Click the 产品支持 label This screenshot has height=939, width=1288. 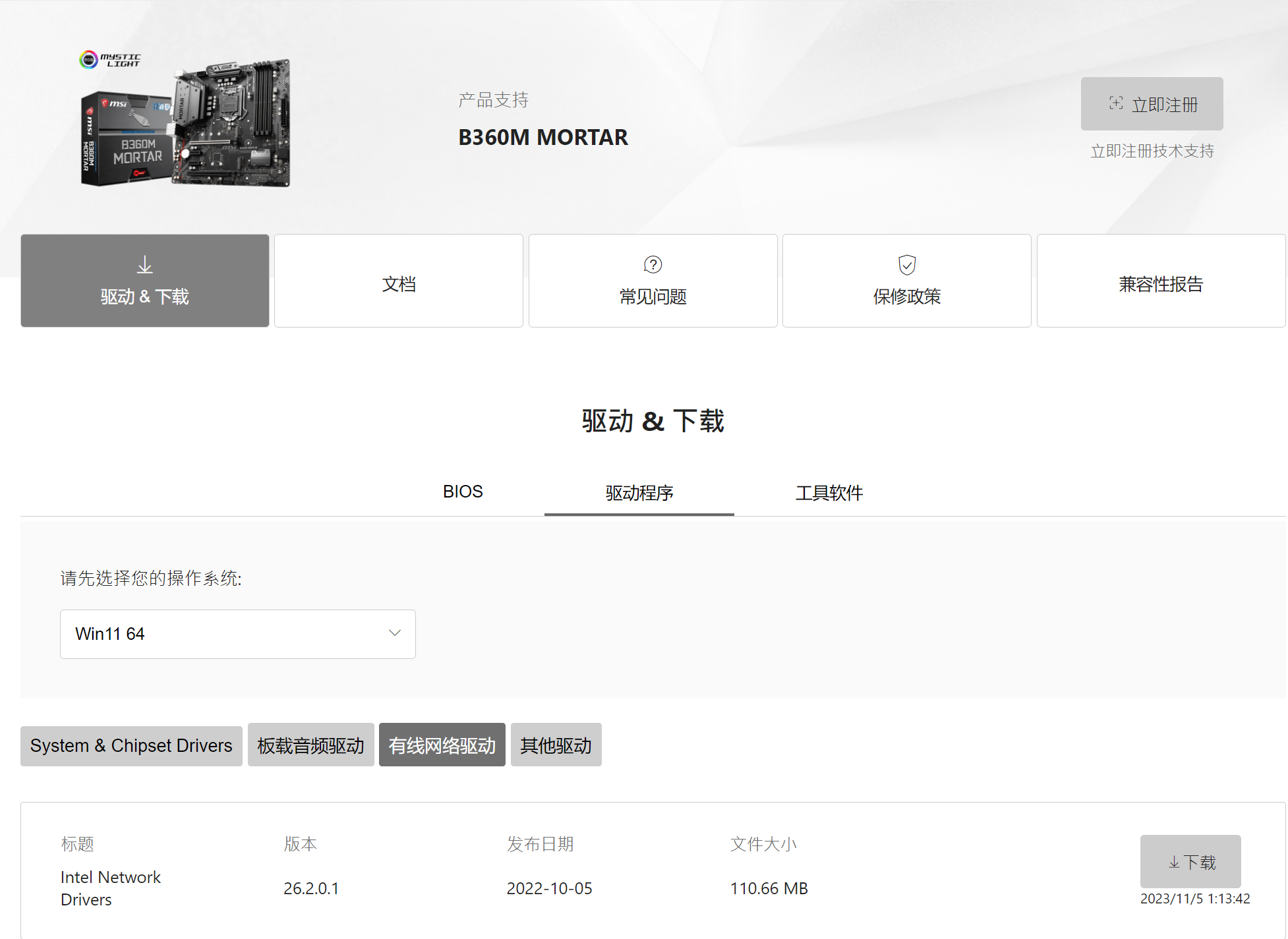[x=494, y=100]
